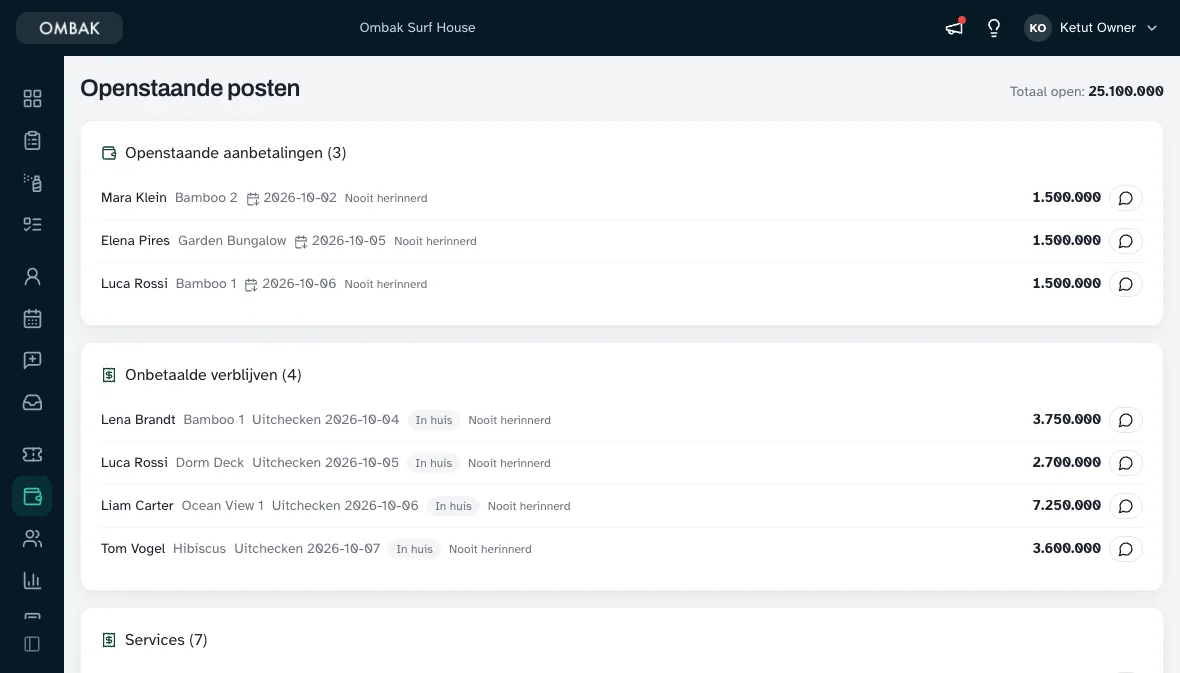Image resolution: width=1180 pixels, height=673 pixels.
Task: Open the calendar sidebar icon
Action: click(32, 318)
